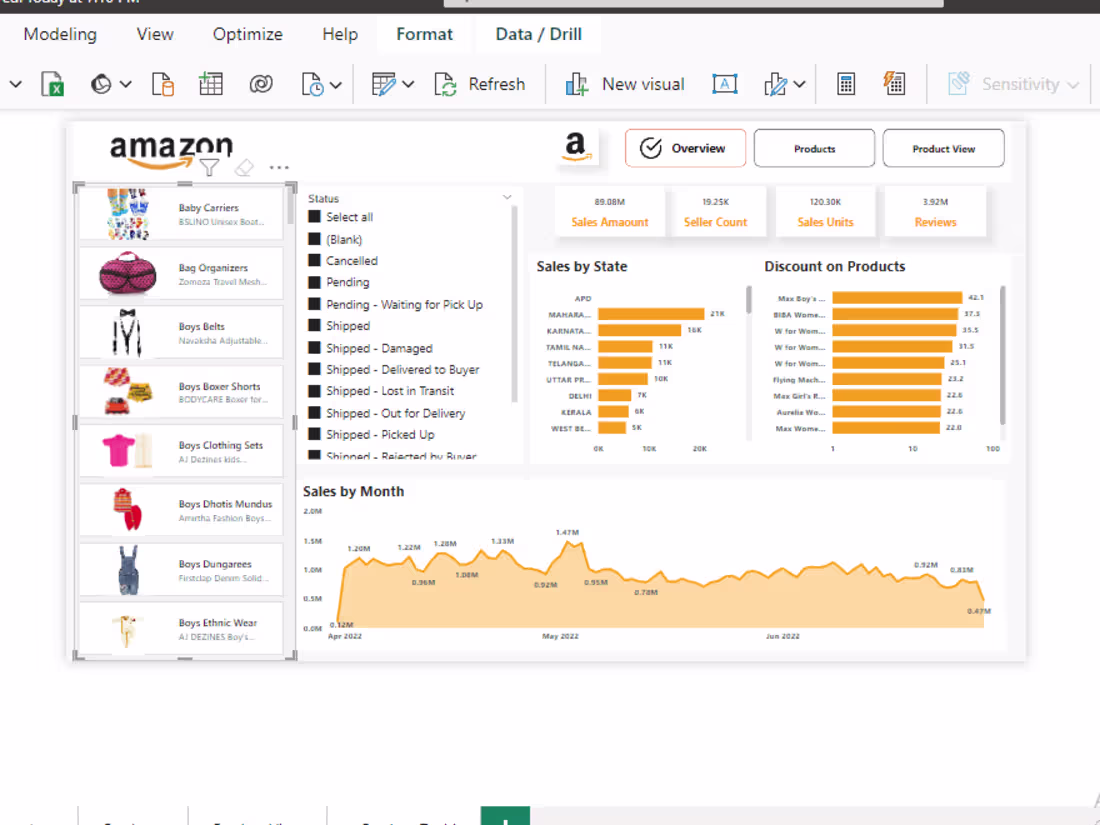Select the New visual icon

576,84
